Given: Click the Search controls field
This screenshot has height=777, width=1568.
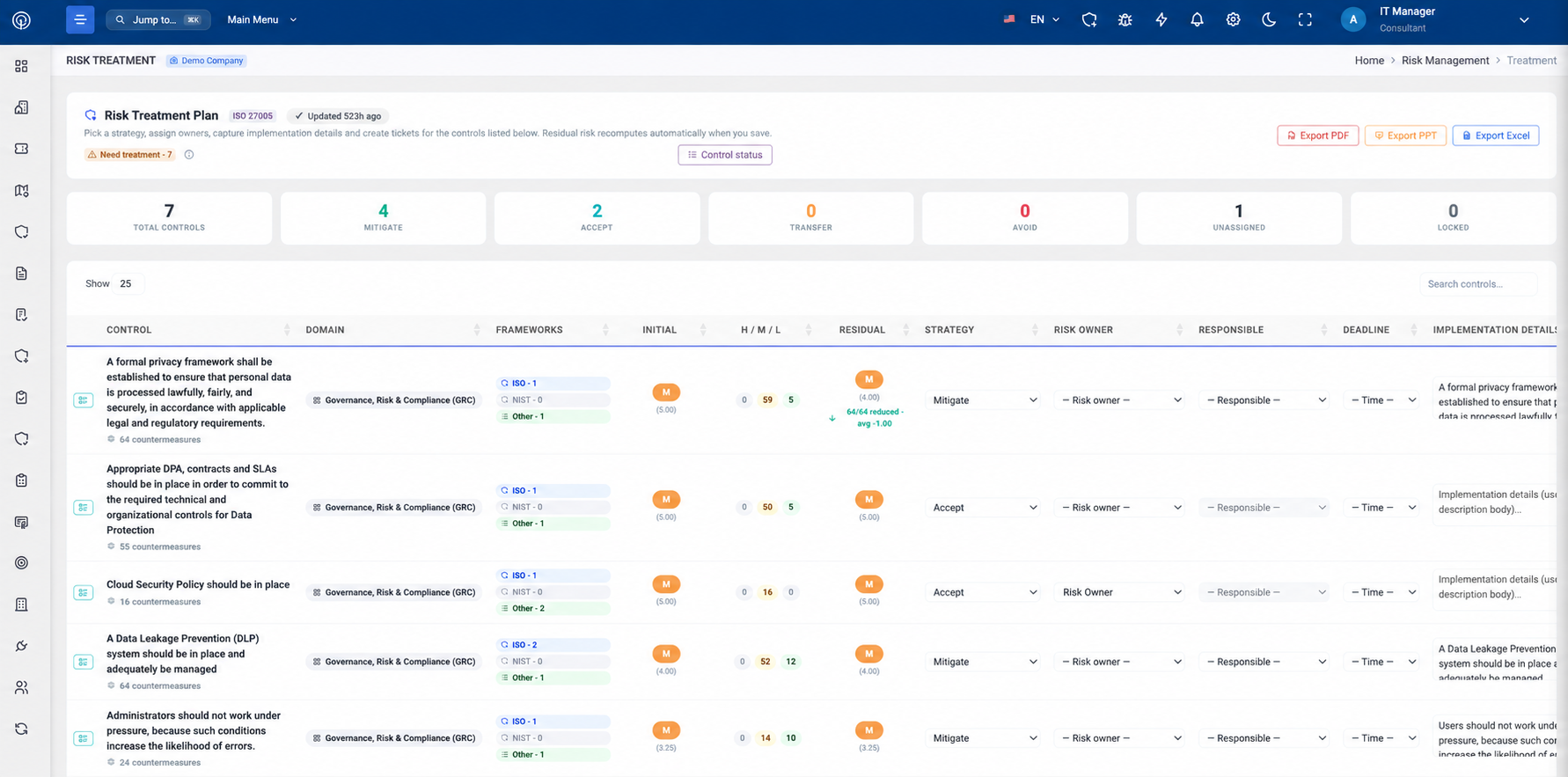Looking at the screenshot, I should click(1478, 284).
